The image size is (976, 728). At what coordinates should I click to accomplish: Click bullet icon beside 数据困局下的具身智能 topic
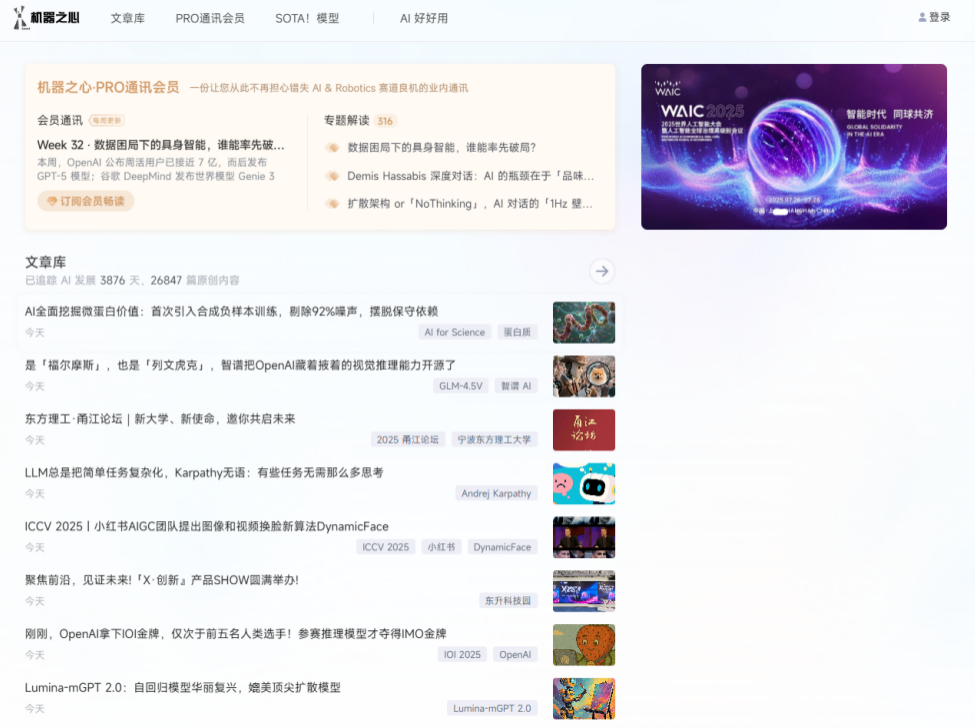333,147
